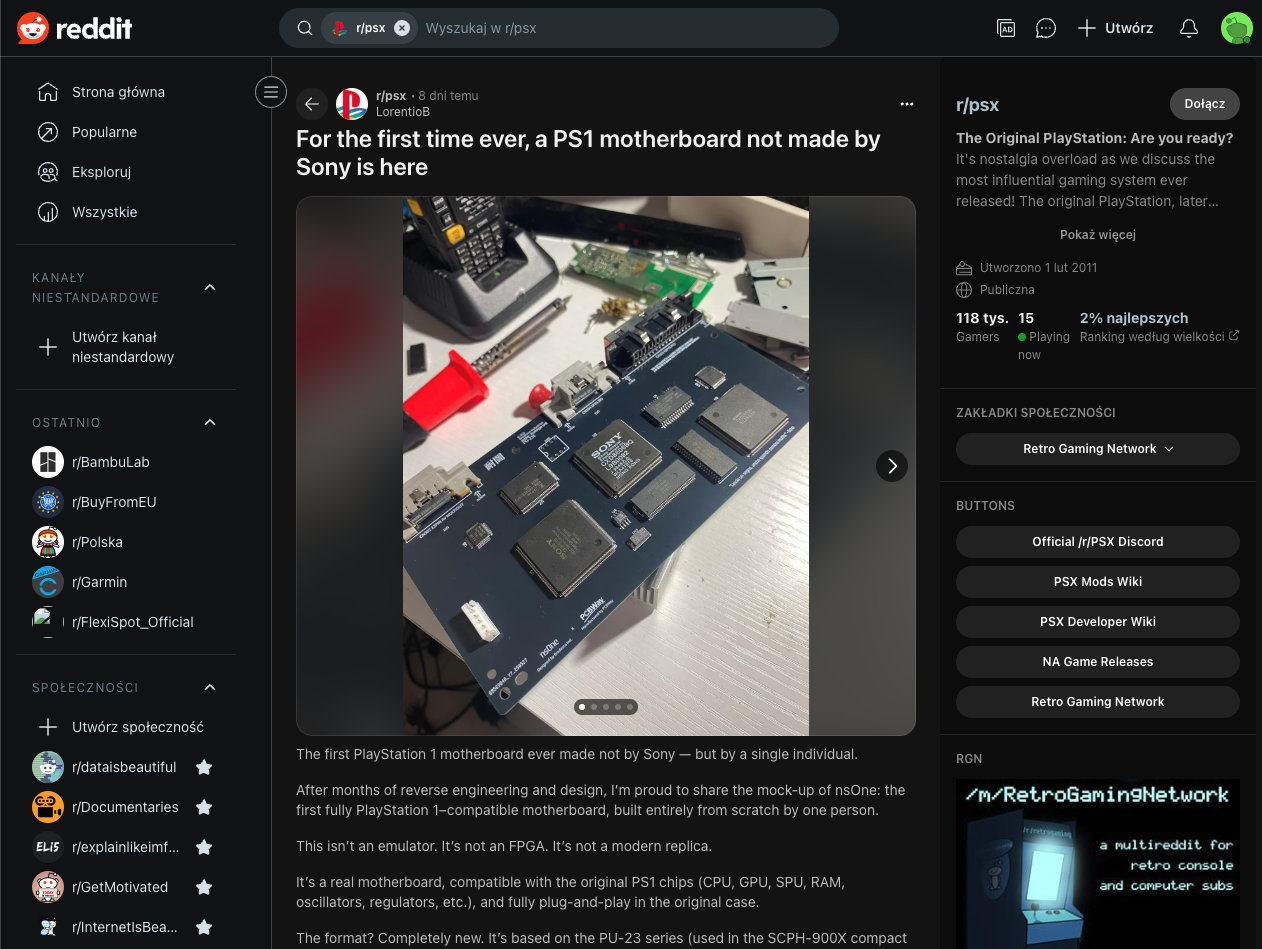Screen dimensions: 1262x949
Task: Expand the Retro Gaming Network dropdown
Action: pos(1097,449)
